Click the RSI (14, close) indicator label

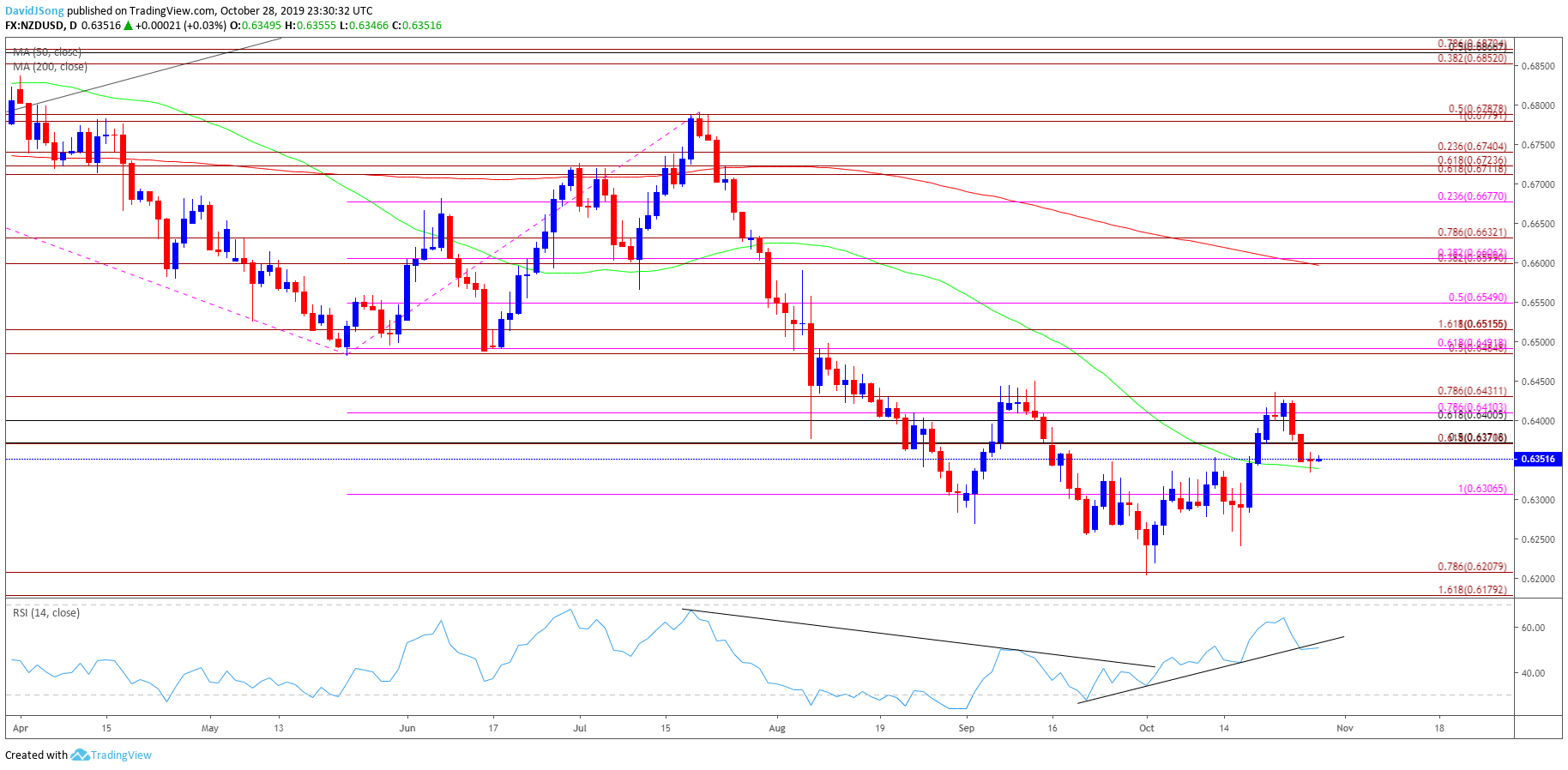click(46, 613)
